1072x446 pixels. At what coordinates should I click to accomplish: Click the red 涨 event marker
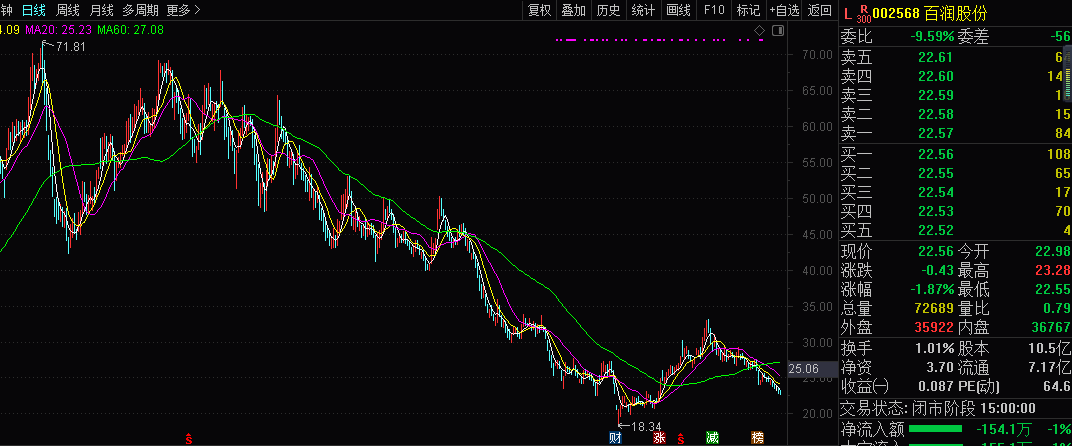pos(659,437)
